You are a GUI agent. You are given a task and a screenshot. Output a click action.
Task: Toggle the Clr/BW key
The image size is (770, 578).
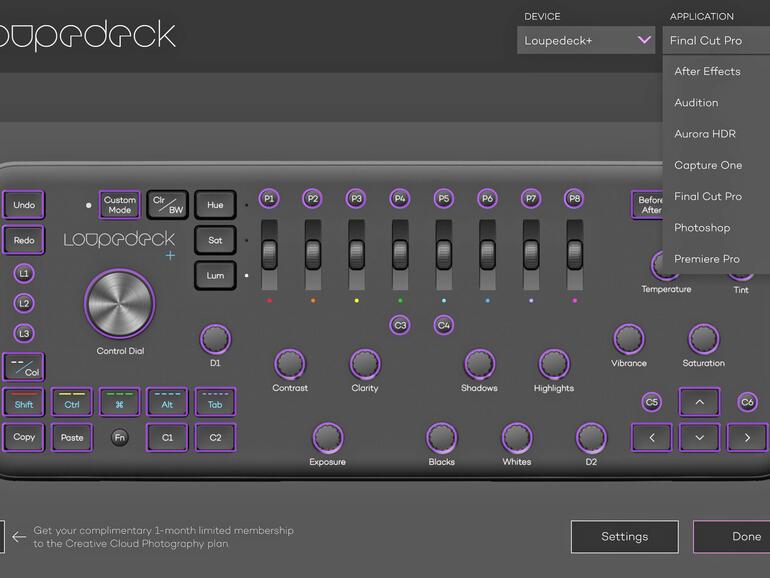click(x=167, y=205)
